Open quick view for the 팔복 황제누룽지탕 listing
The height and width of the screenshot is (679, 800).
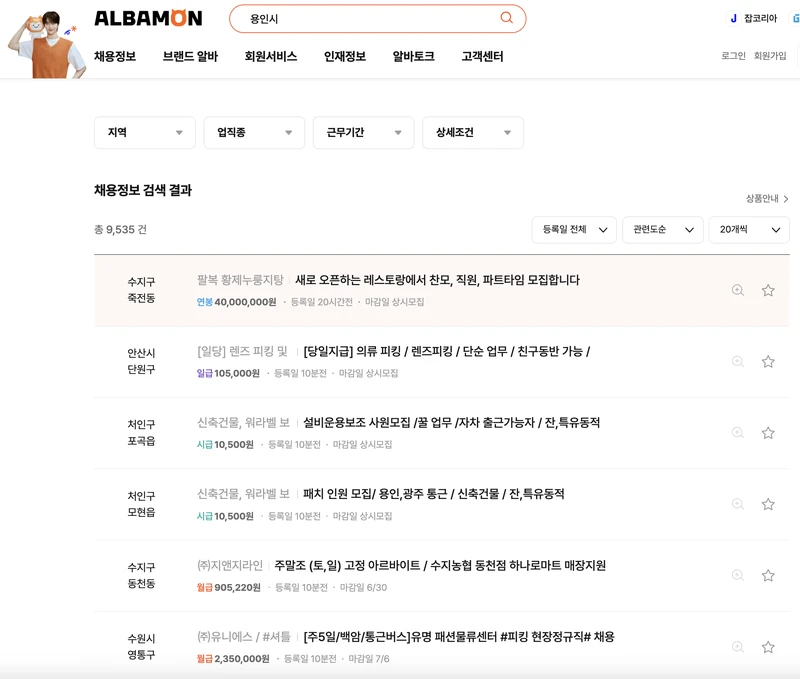point(737,290)
